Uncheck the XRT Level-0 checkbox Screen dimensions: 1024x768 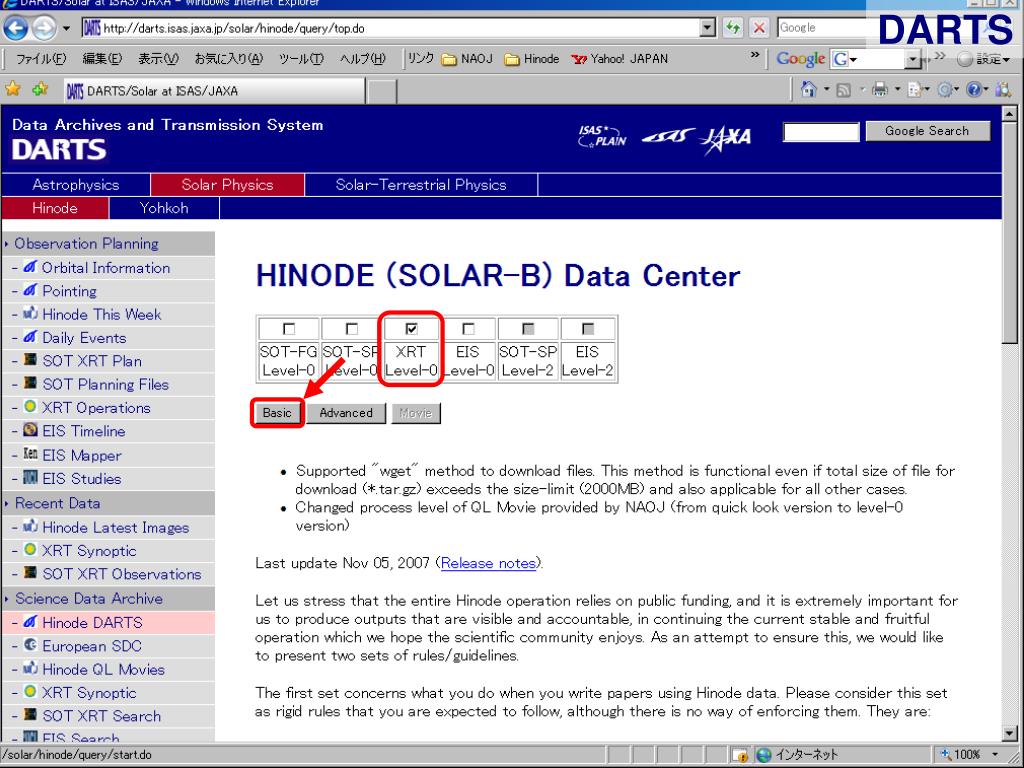click(x=411, y=328)
